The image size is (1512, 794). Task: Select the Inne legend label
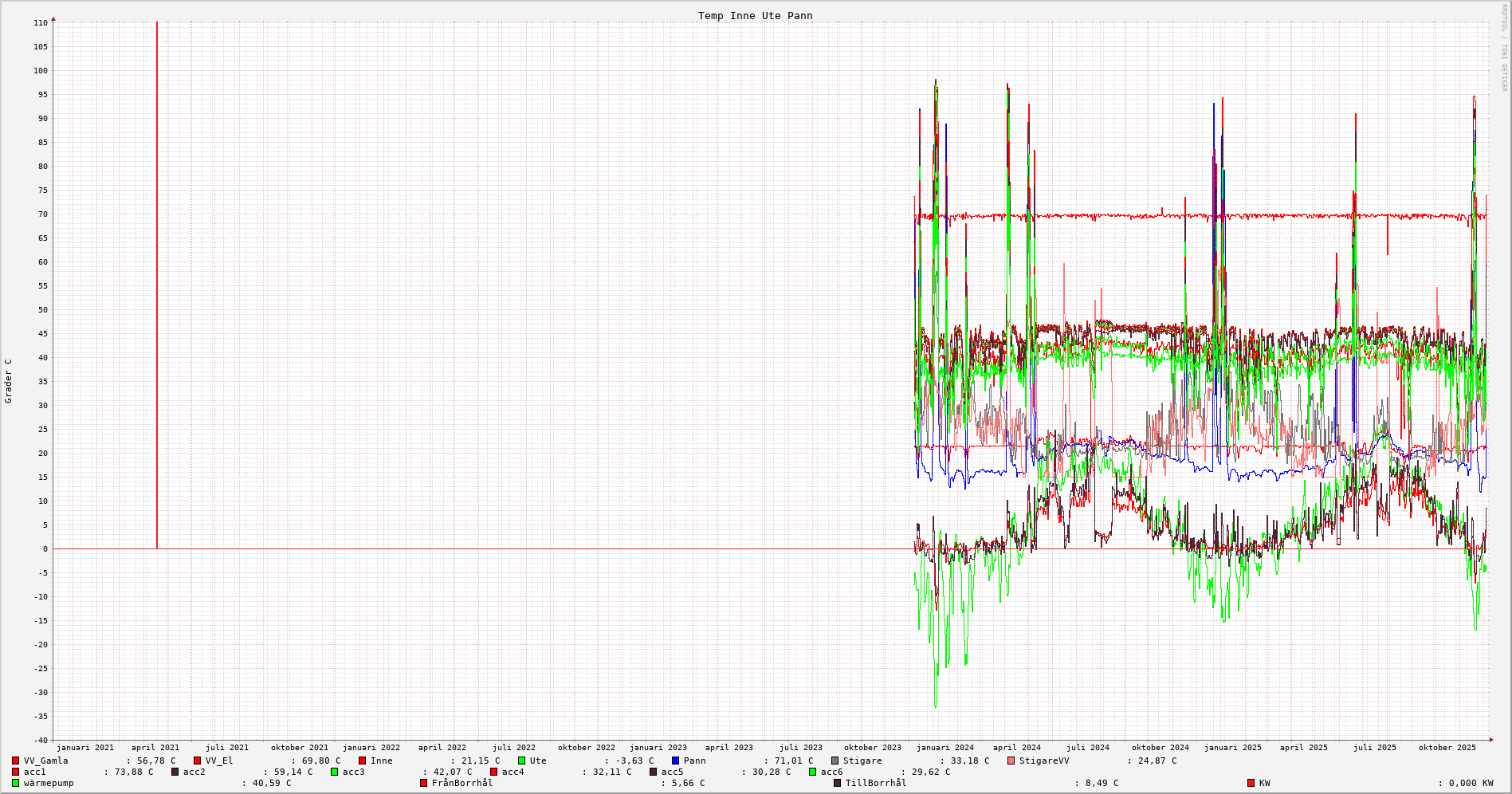click(381, 761)
